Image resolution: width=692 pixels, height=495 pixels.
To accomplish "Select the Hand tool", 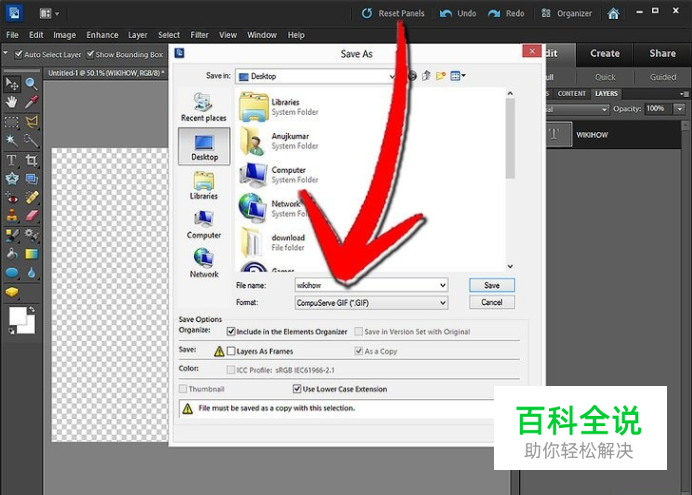I will pos(12,102).
